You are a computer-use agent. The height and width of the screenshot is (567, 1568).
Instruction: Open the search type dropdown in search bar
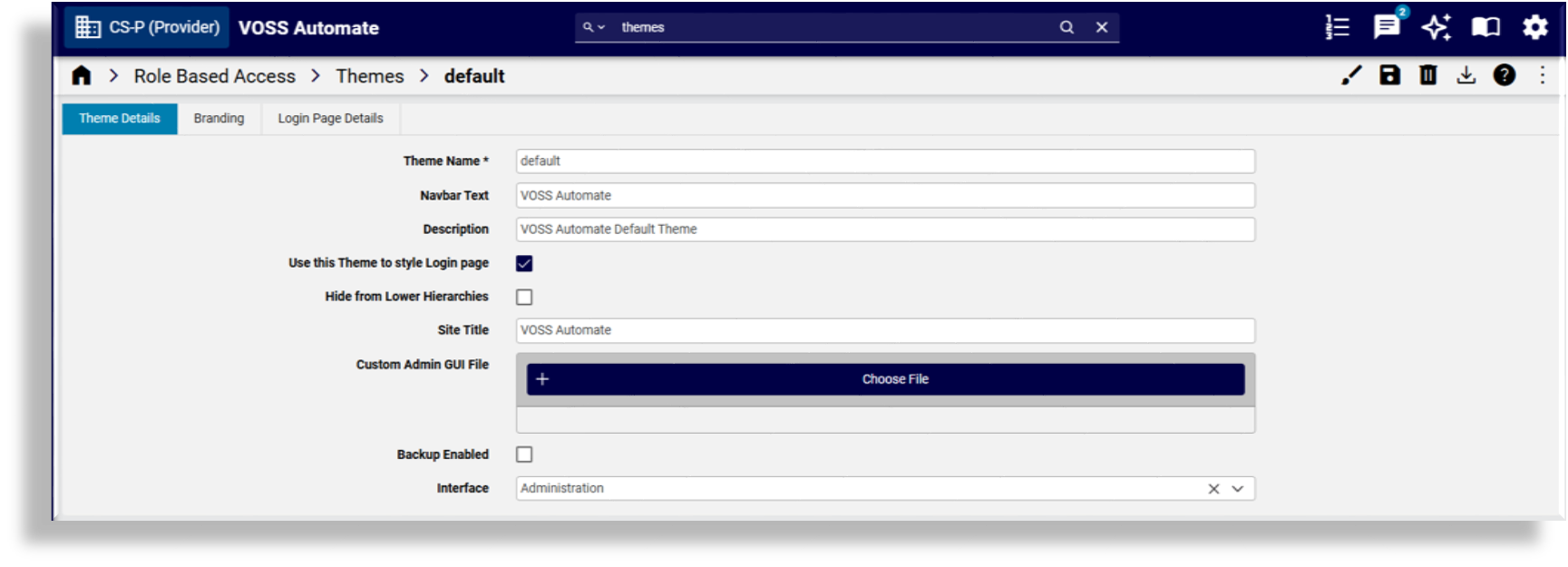click(x=593, y=27)
